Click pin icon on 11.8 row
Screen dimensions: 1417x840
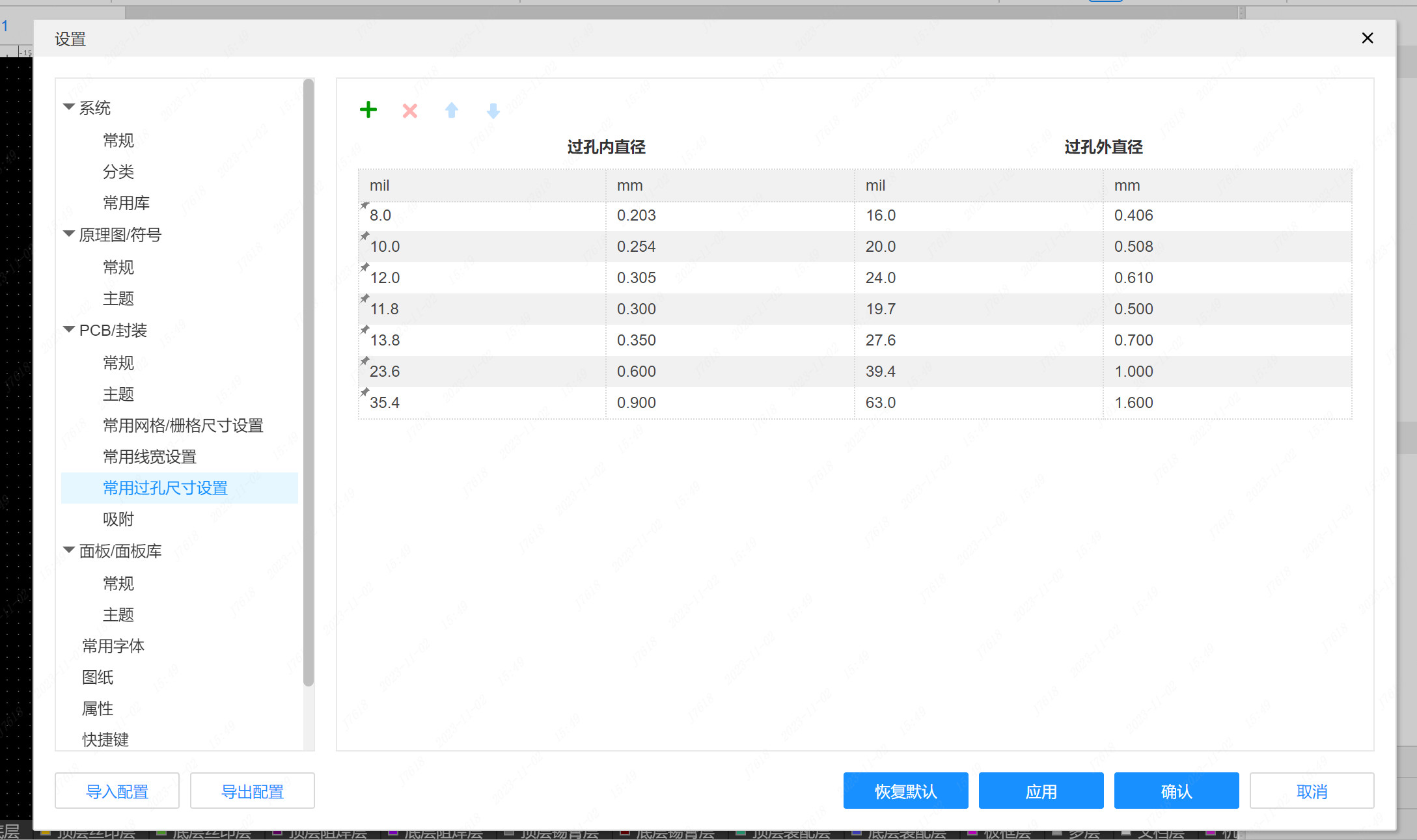(365, 299)
